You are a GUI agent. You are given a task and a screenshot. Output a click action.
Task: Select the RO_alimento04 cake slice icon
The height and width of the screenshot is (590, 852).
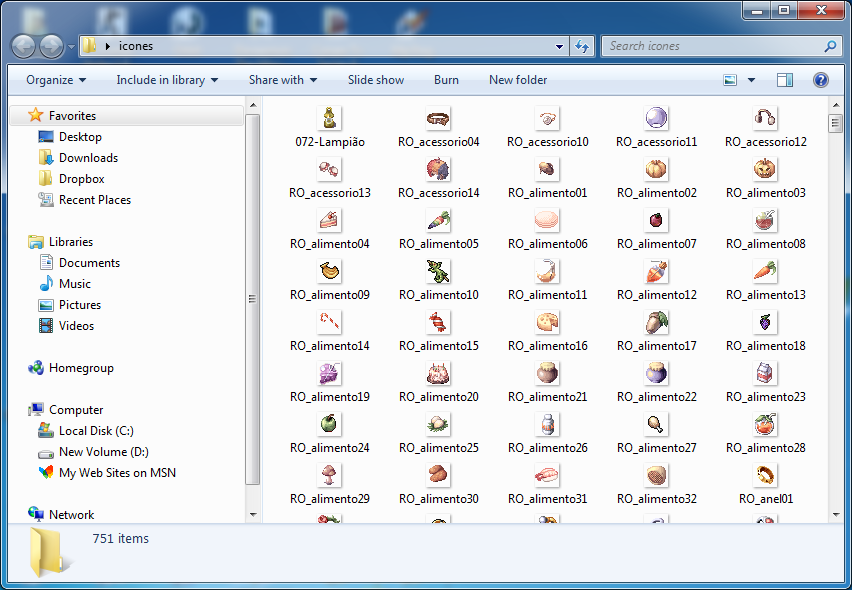[x=329, y=220]
